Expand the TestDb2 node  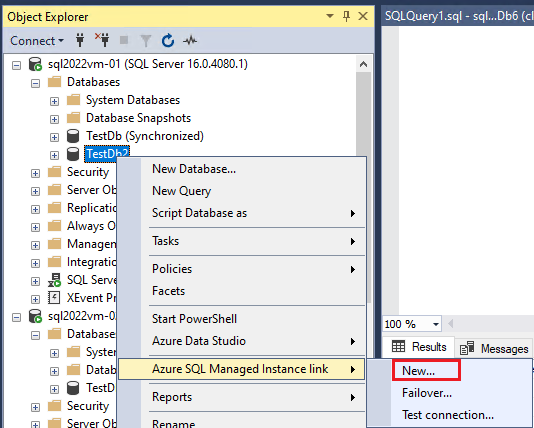click(x=54, y=155)
